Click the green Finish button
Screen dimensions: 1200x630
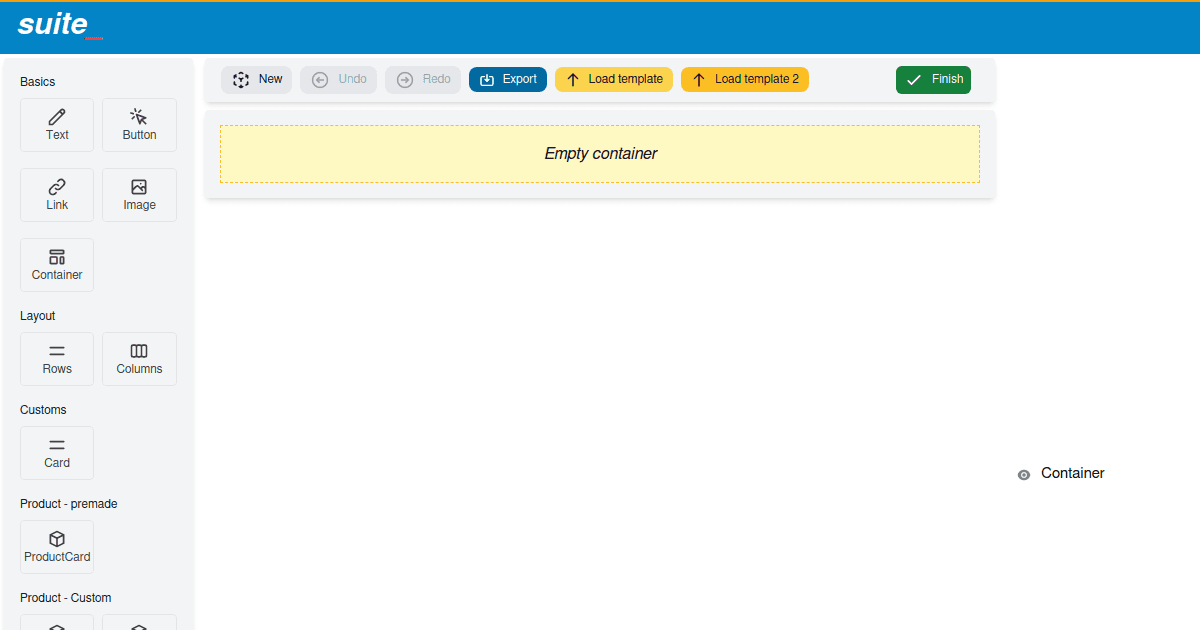pos(933,78)
